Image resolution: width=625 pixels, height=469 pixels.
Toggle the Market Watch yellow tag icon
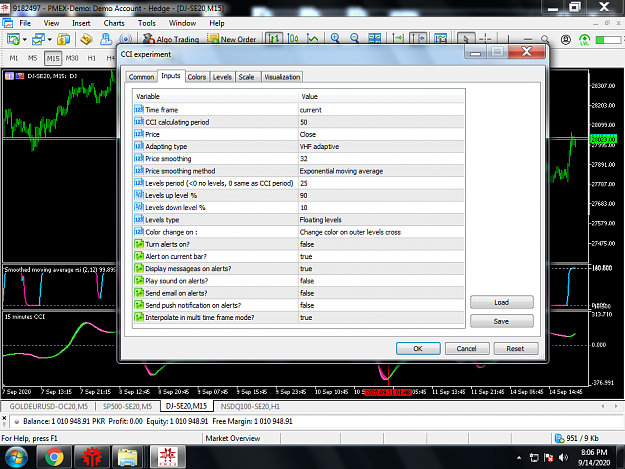coord(86,39)
